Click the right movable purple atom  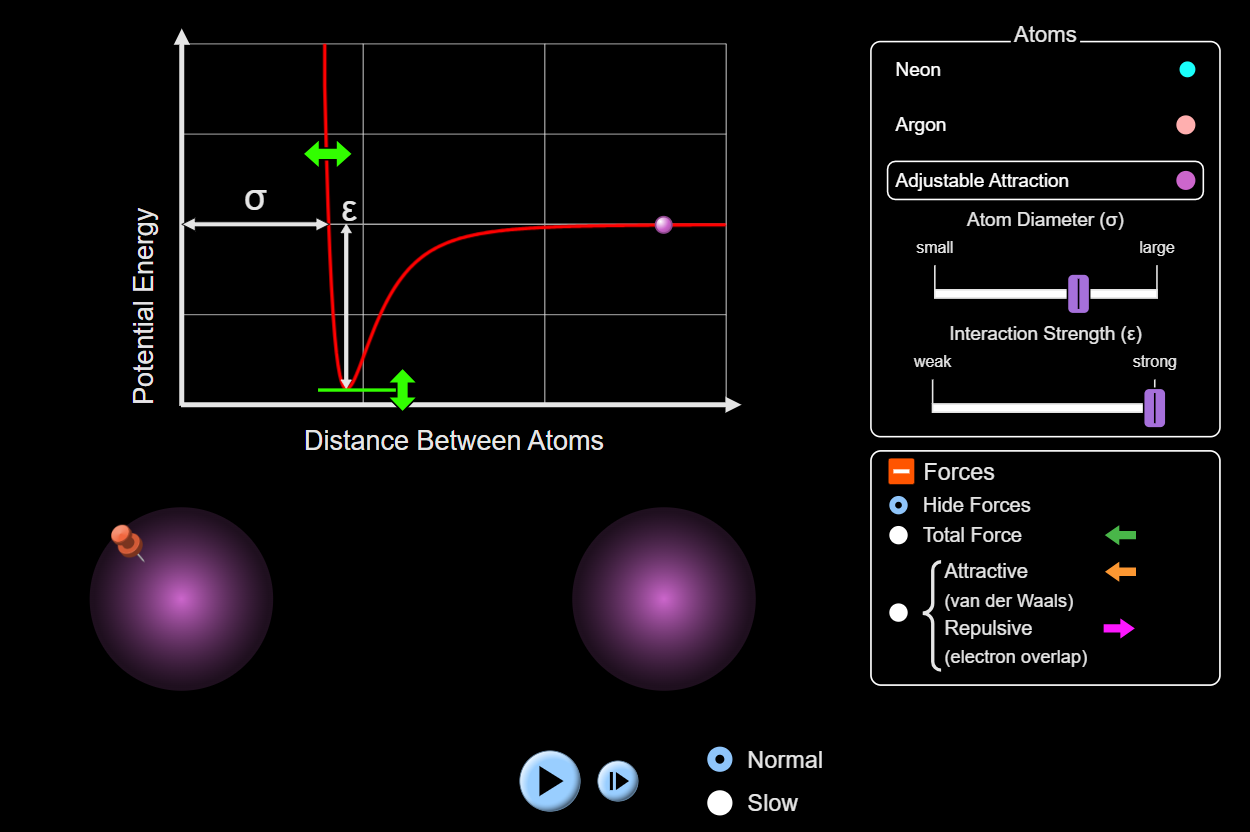(663, 599)
